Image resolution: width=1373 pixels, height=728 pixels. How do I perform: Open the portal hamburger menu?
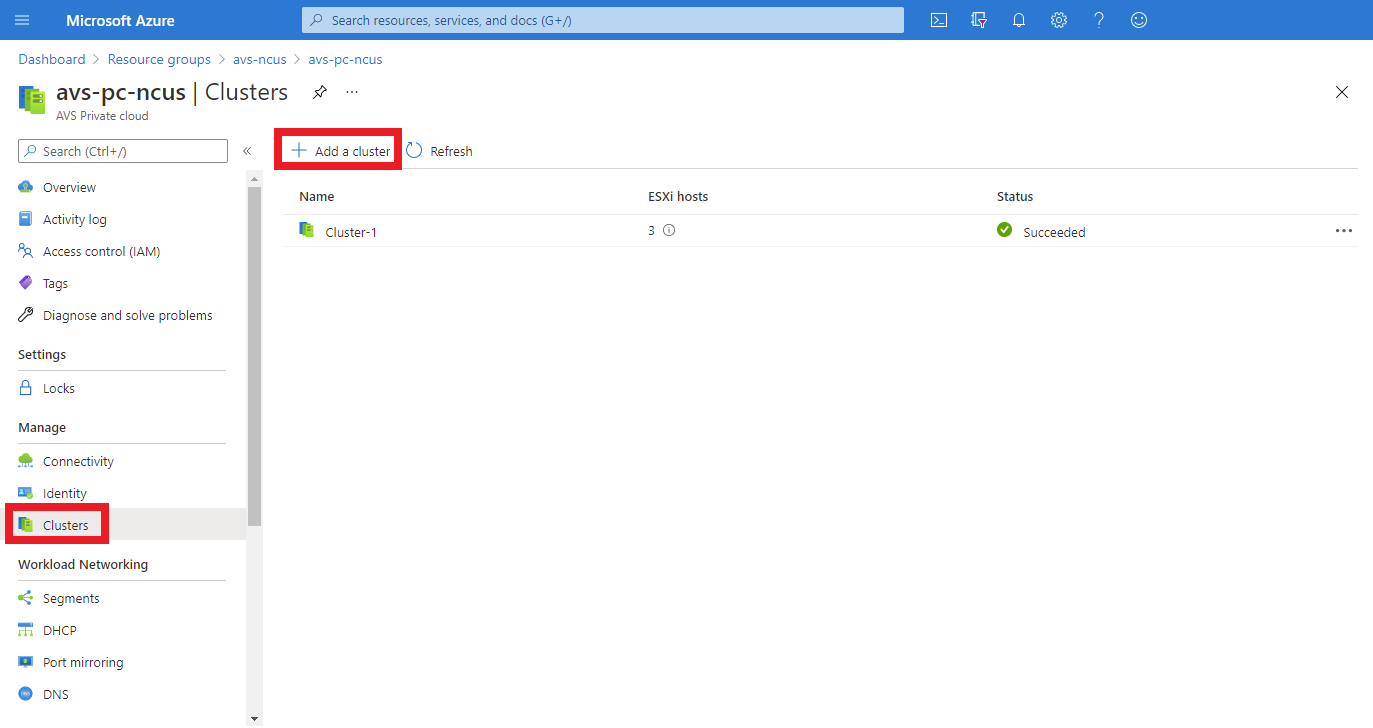(x=22, y=20)
